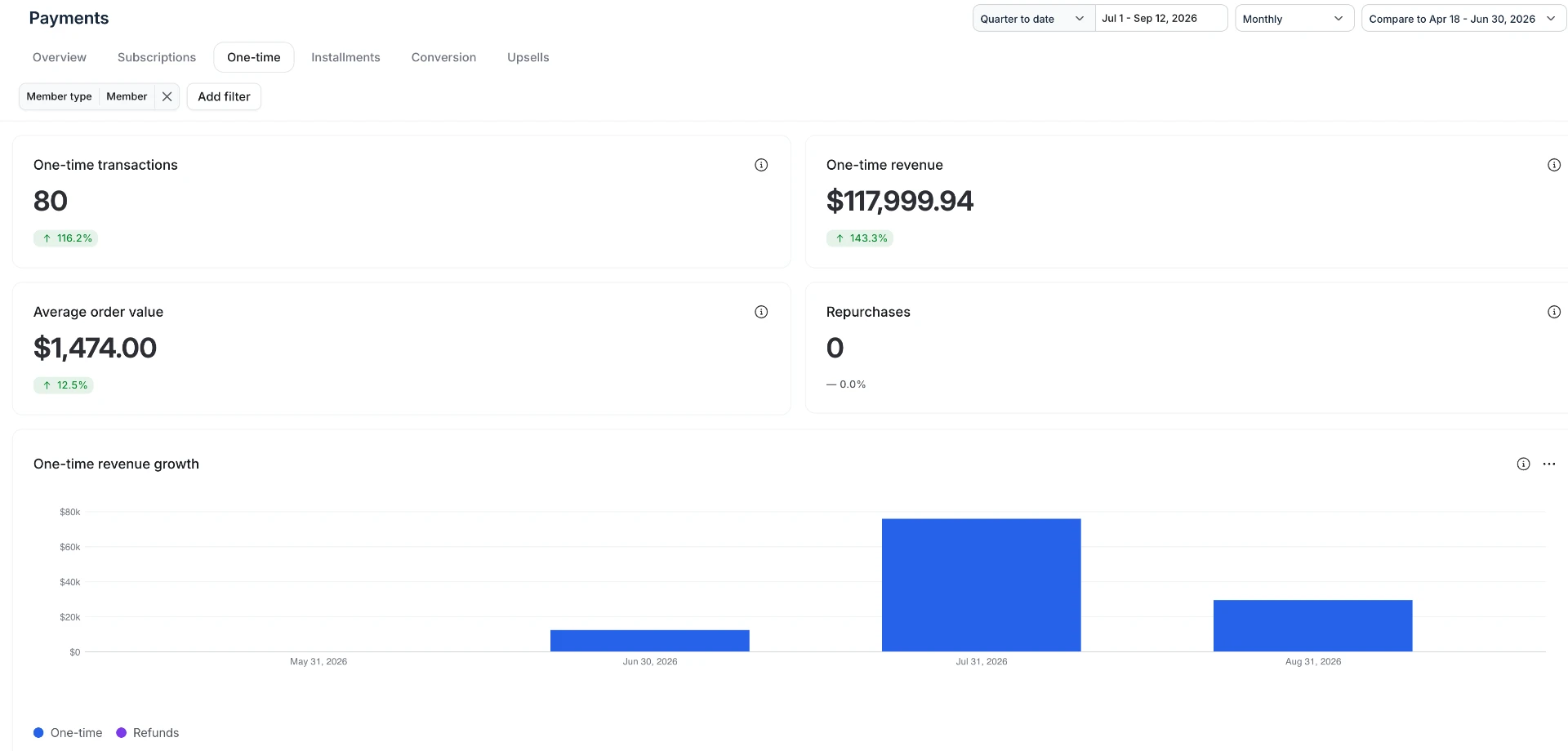Select the One-time tab
1568x751 pixels.
[254, 57]
